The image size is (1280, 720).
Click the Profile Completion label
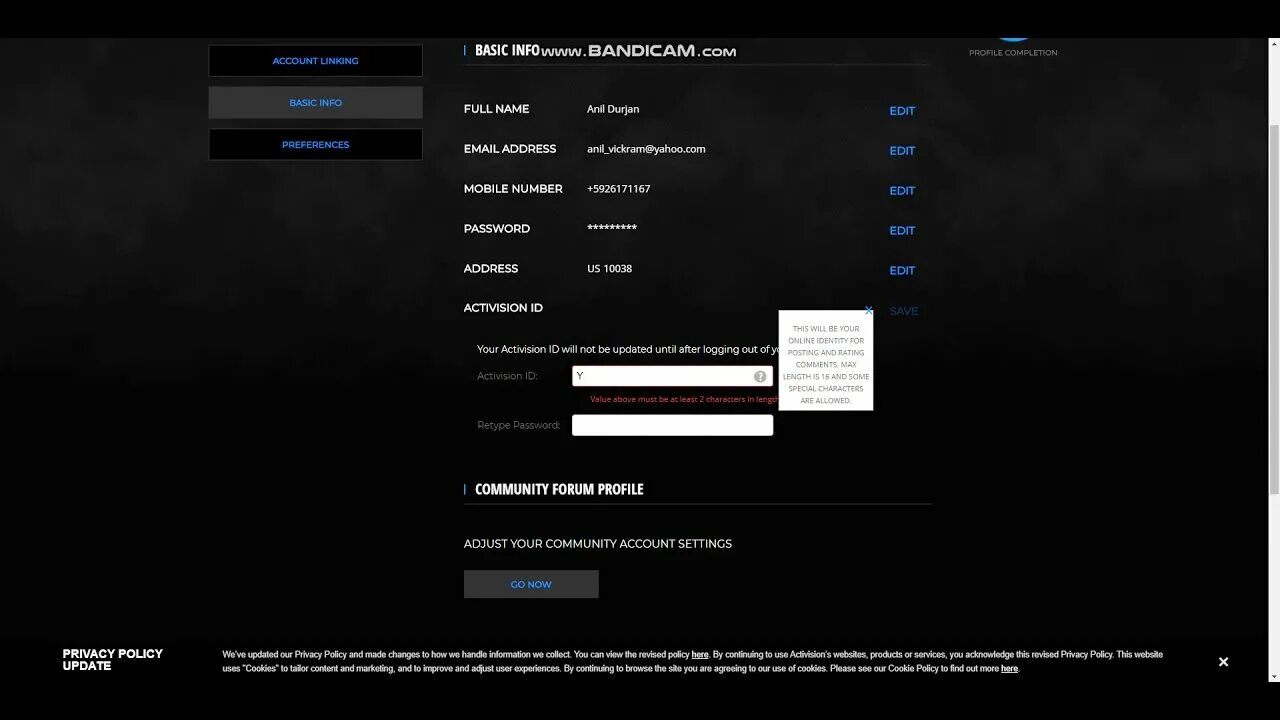point(1013,53)
